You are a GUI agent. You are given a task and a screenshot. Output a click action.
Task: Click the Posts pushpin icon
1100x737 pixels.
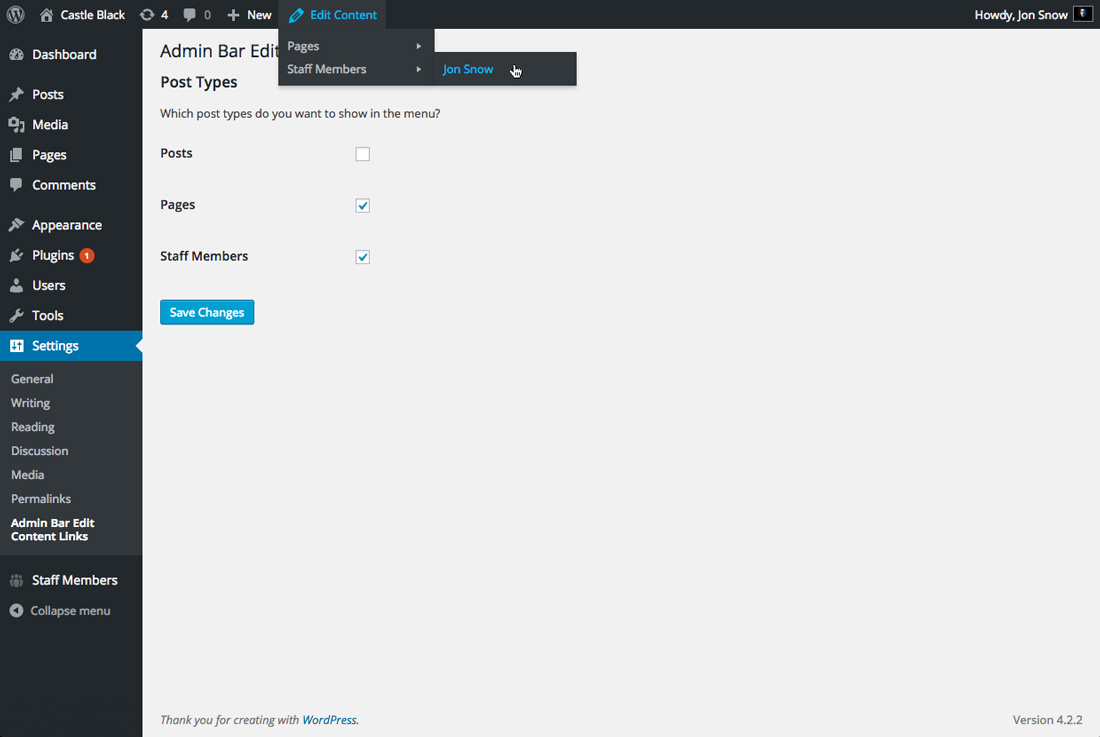tap(17, 94)
